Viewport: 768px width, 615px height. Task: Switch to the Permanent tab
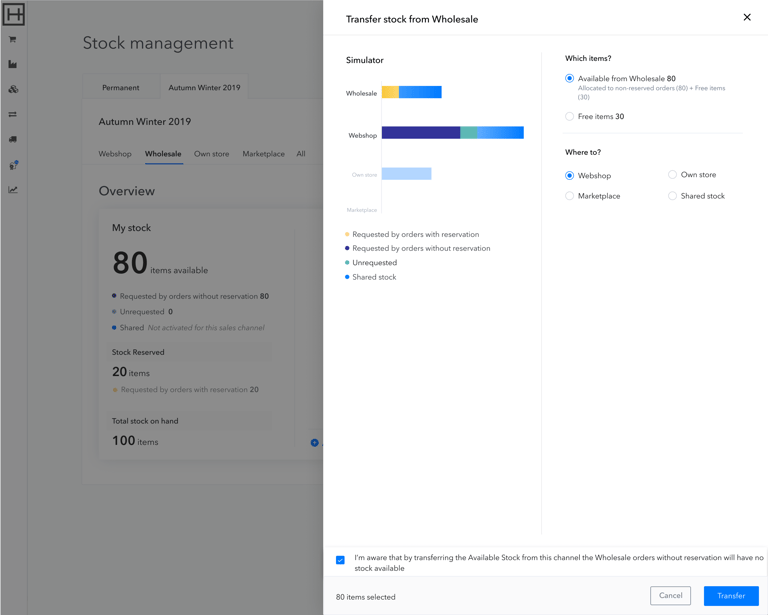click(x=121, y=88)
